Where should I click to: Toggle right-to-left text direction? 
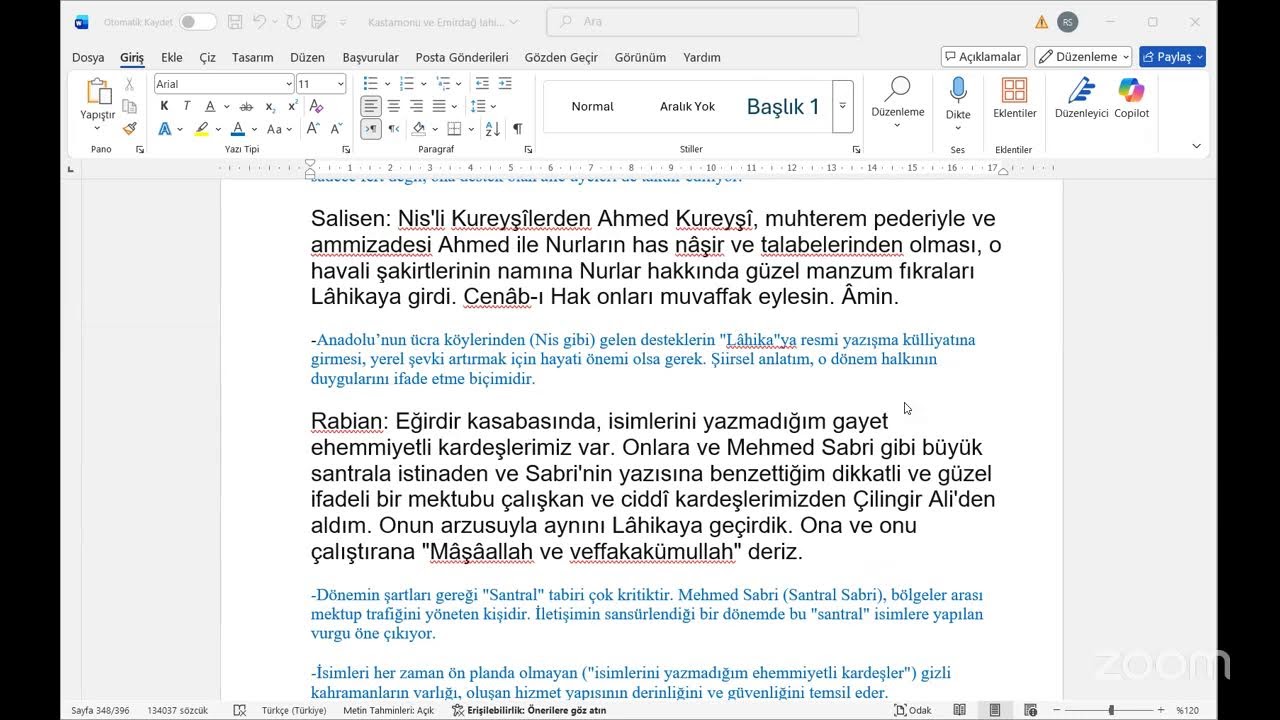coord(393,129)
